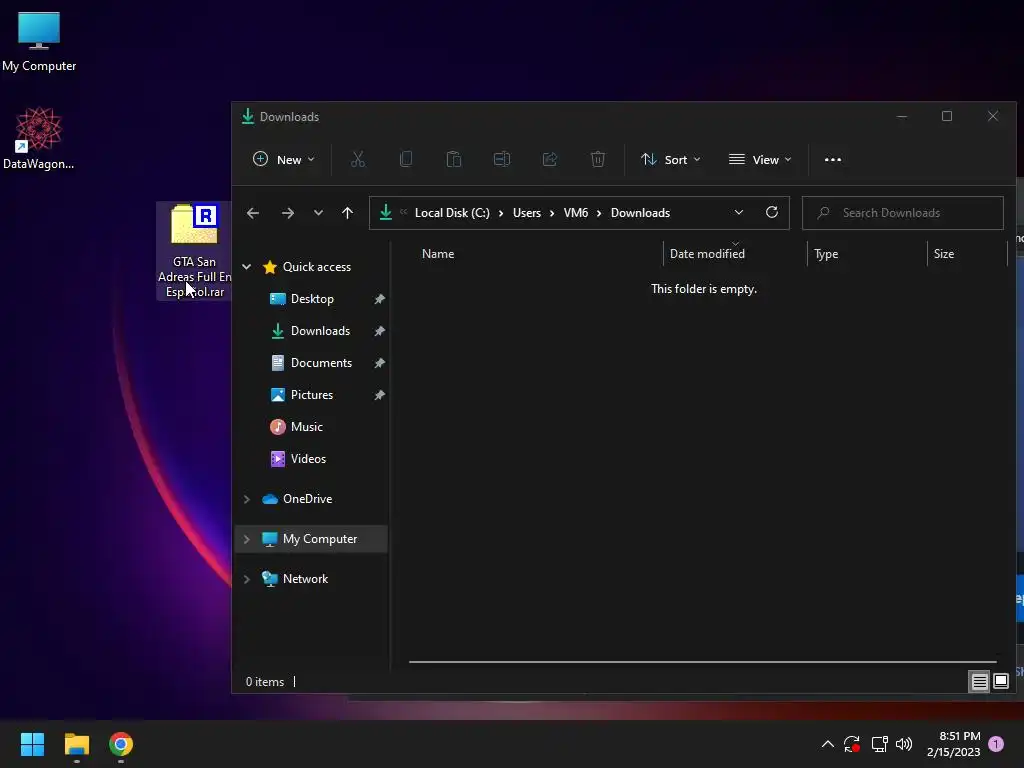1024x768 pixels.
Task: Select Network in navigation pane
Action: 305,579
